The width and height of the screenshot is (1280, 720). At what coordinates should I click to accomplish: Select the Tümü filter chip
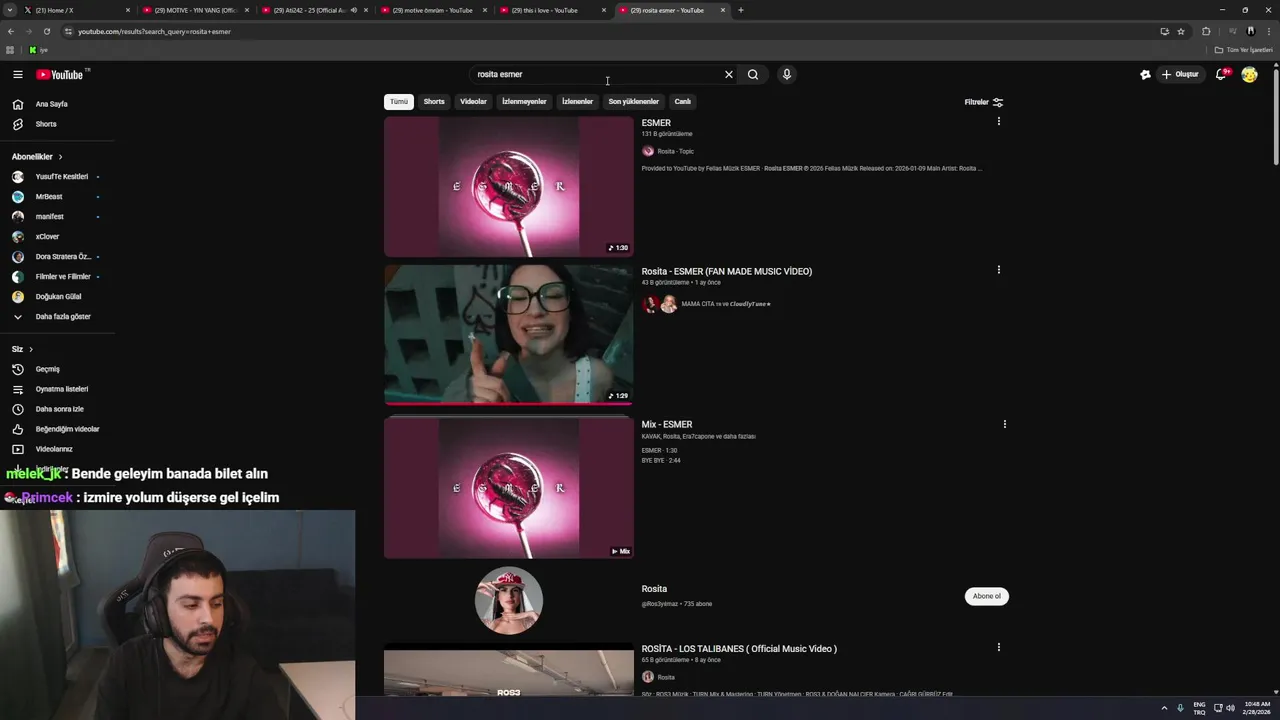(399, 102)
